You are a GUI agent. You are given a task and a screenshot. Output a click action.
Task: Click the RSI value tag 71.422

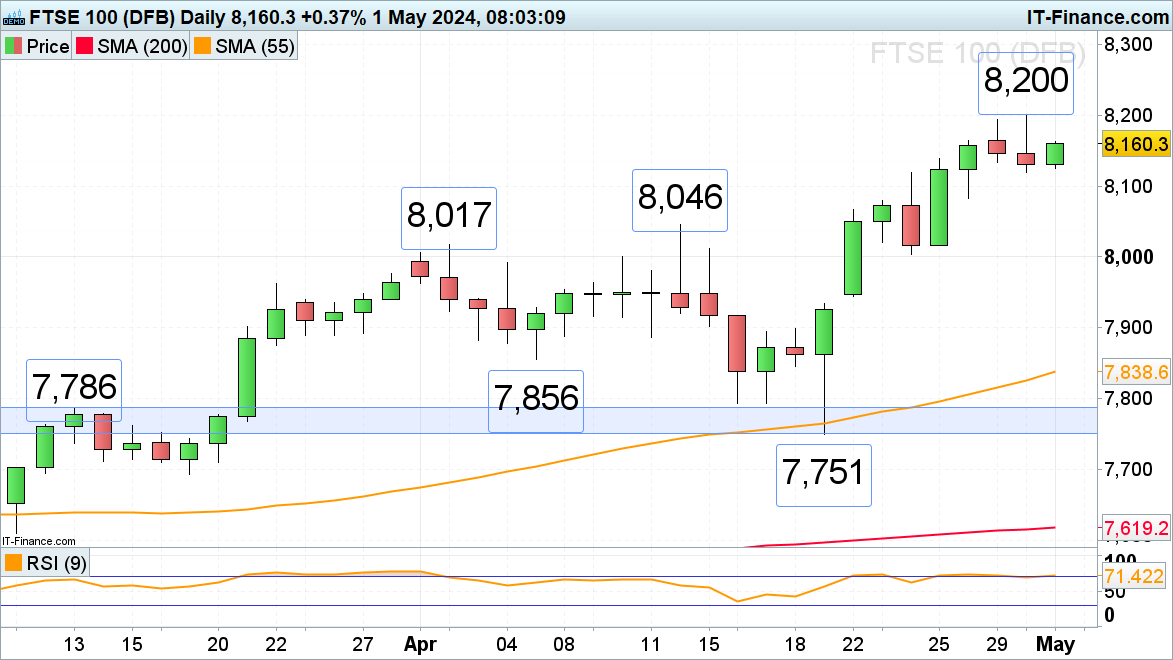[1134, 576]
